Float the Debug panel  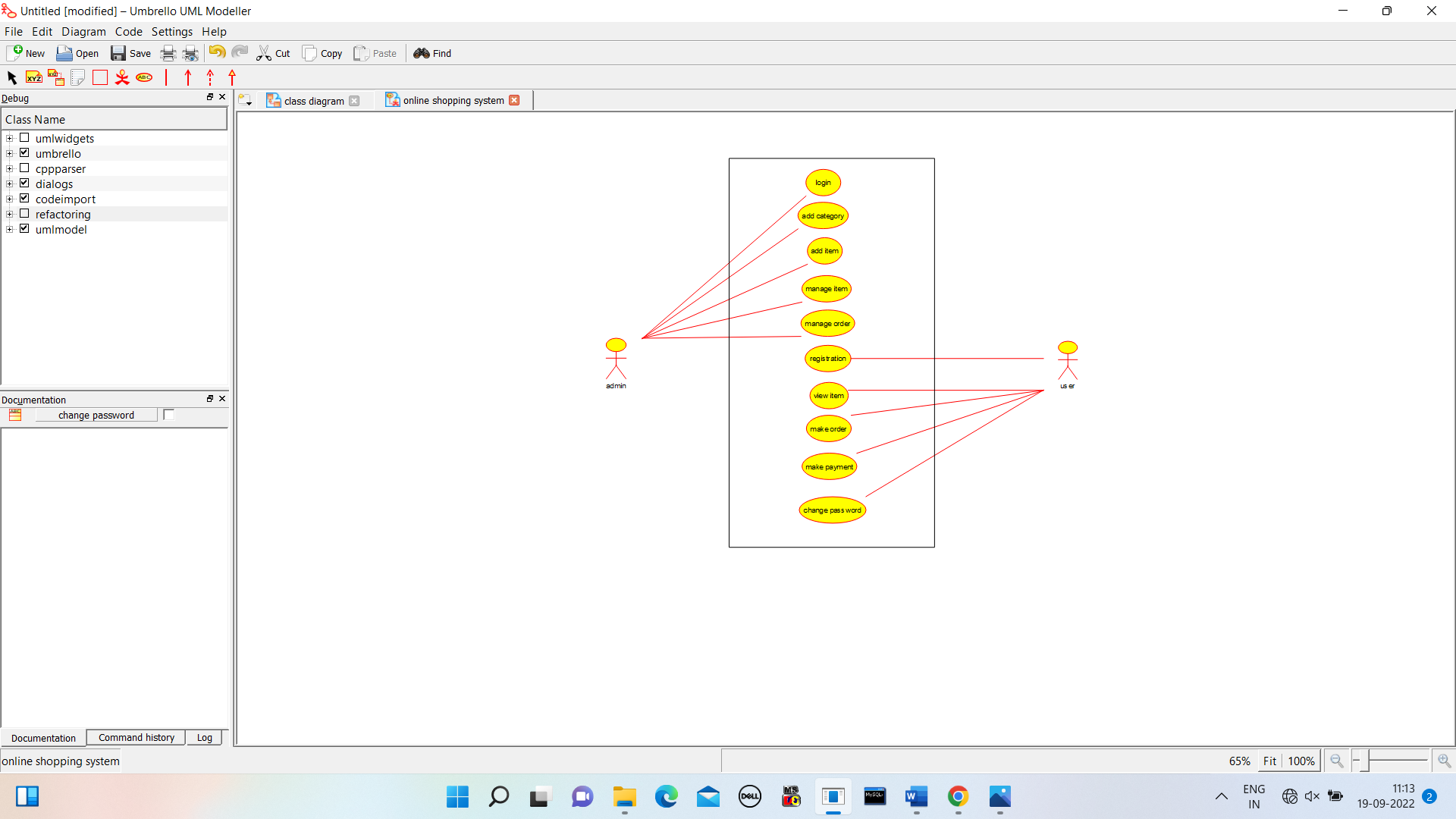coord(210,97)
